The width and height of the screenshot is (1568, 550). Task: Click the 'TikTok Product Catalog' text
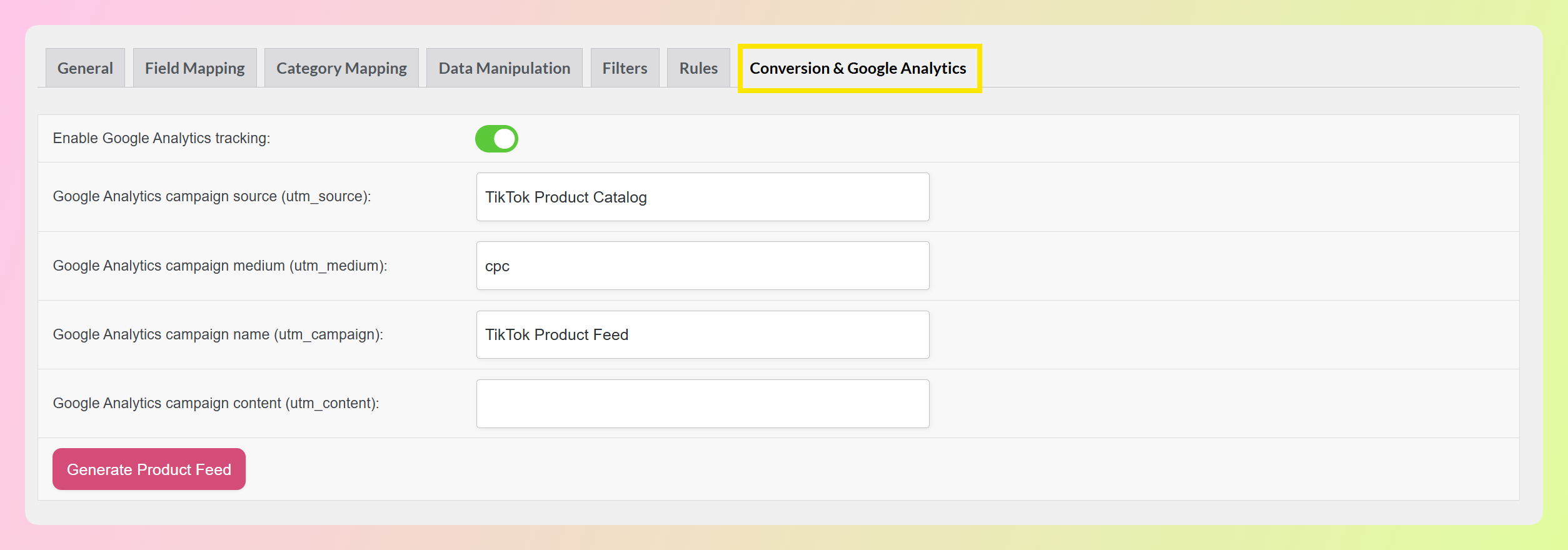click(566, 197)
